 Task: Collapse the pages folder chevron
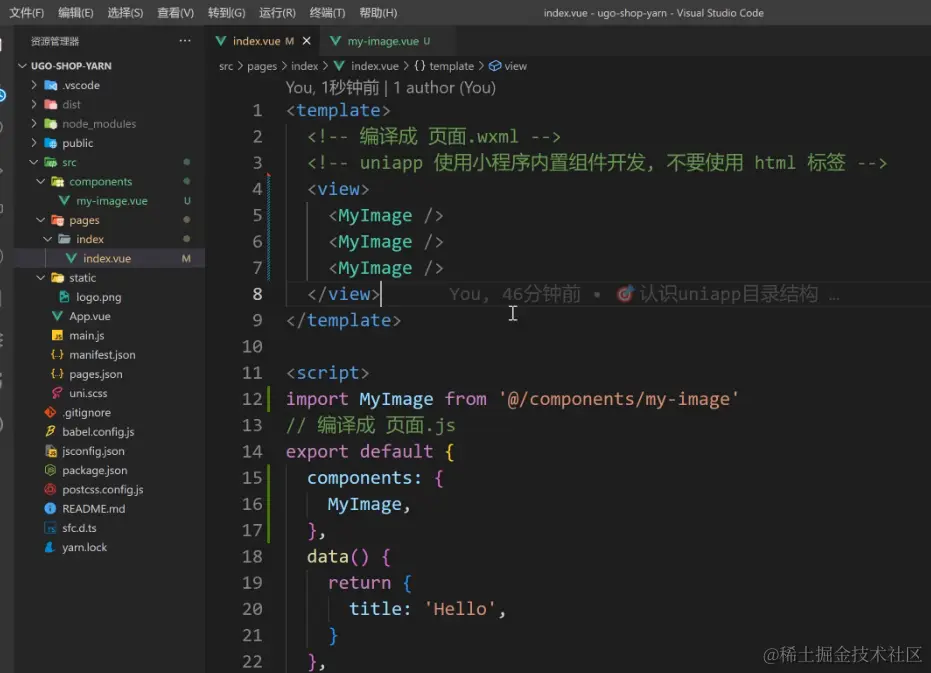(x=41, y=220)
